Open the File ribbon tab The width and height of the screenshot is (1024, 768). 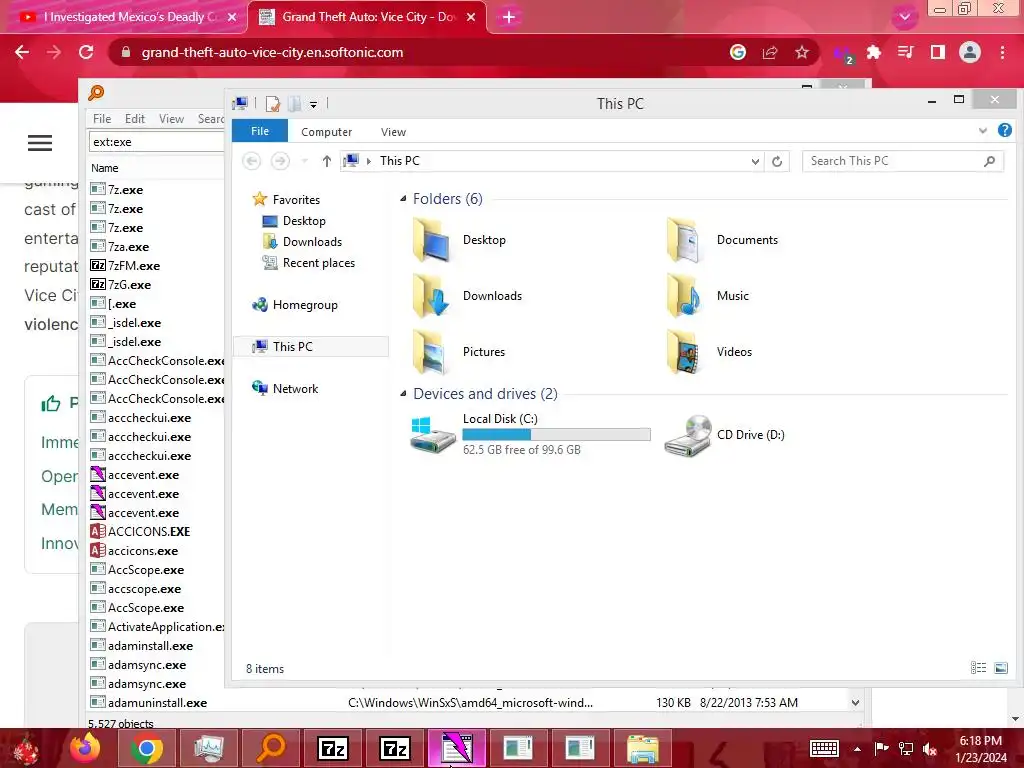260,131
